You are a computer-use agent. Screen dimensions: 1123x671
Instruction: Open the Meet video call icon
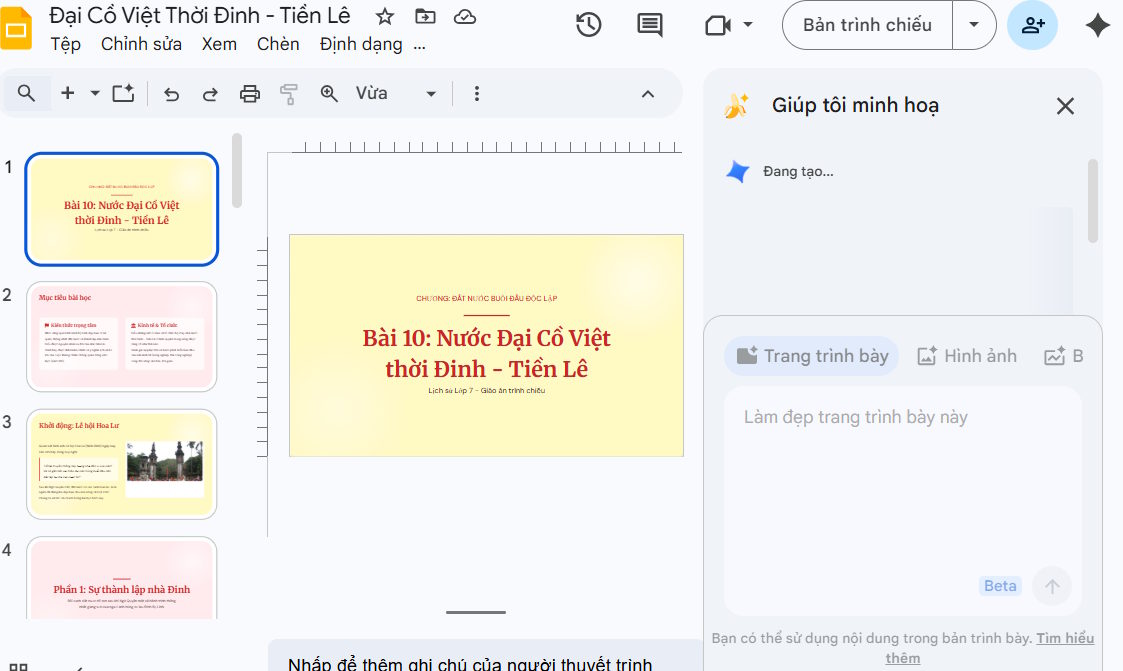(x=718, y=25)
